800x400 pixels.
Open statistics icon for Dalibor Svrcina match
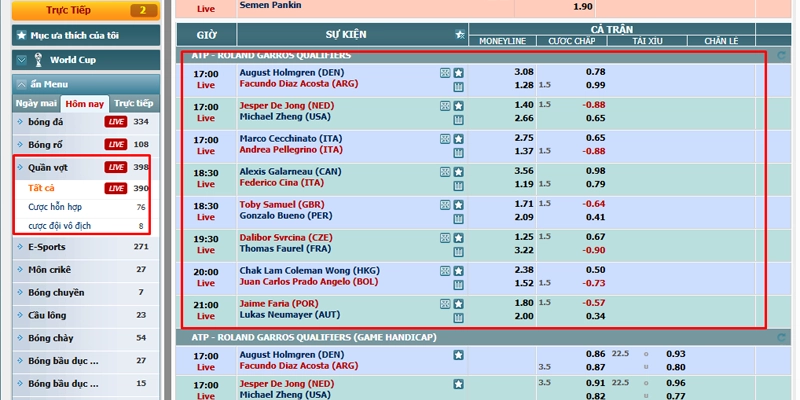[x=459, y=252]
